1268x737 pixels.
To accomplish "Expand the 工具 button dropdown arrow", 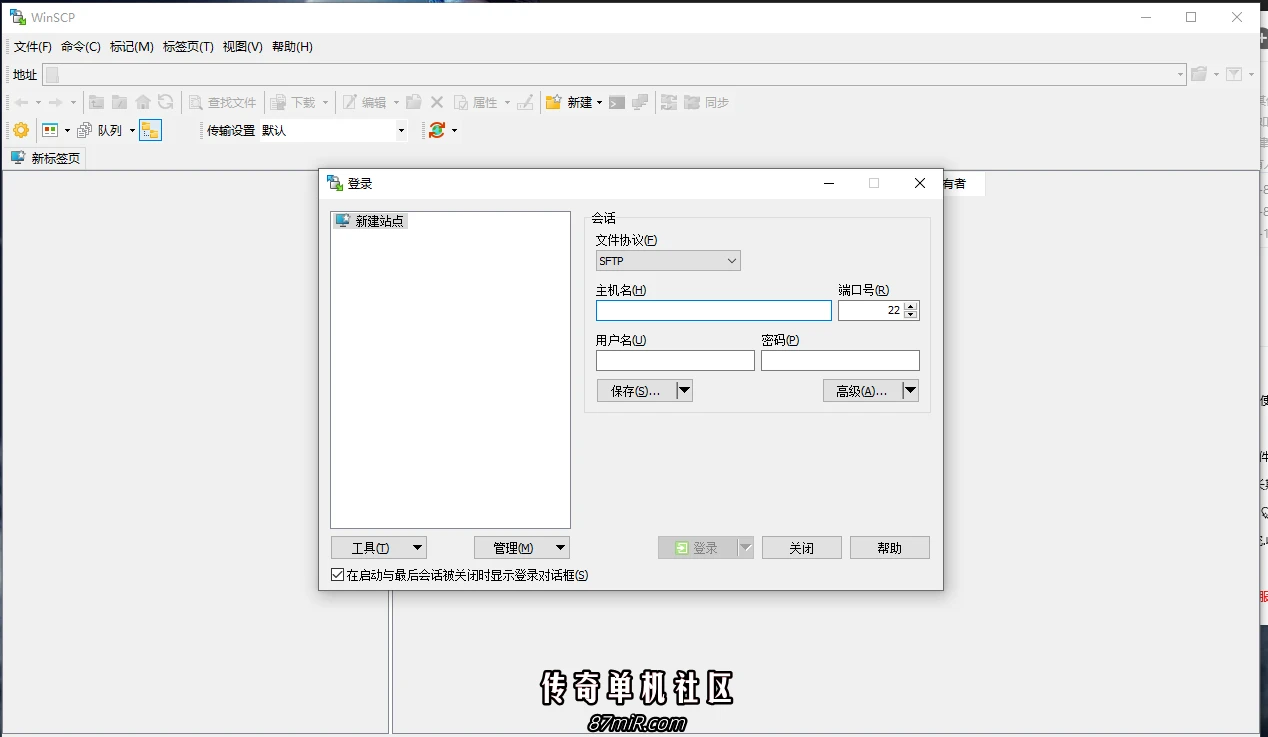I will (x=418, y=547).
